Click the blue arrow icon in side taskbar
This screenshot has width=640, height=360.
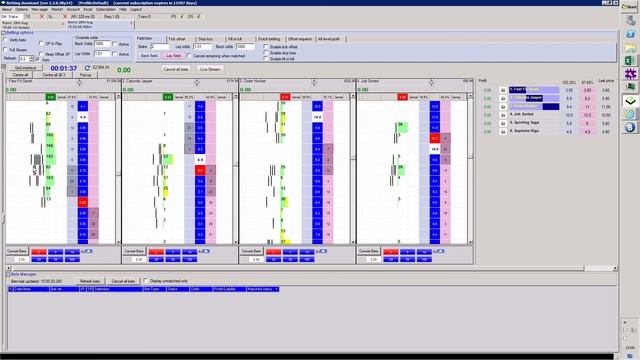(630, 34)
